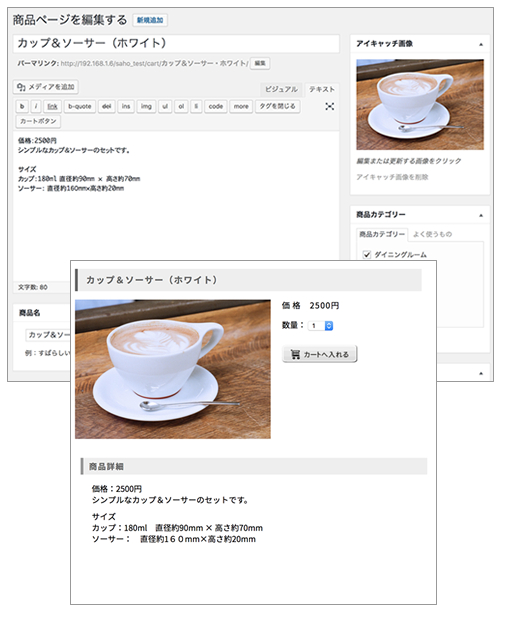Click the メディアを追加 button
Screen dimensions: 532x626
point(46,87)
